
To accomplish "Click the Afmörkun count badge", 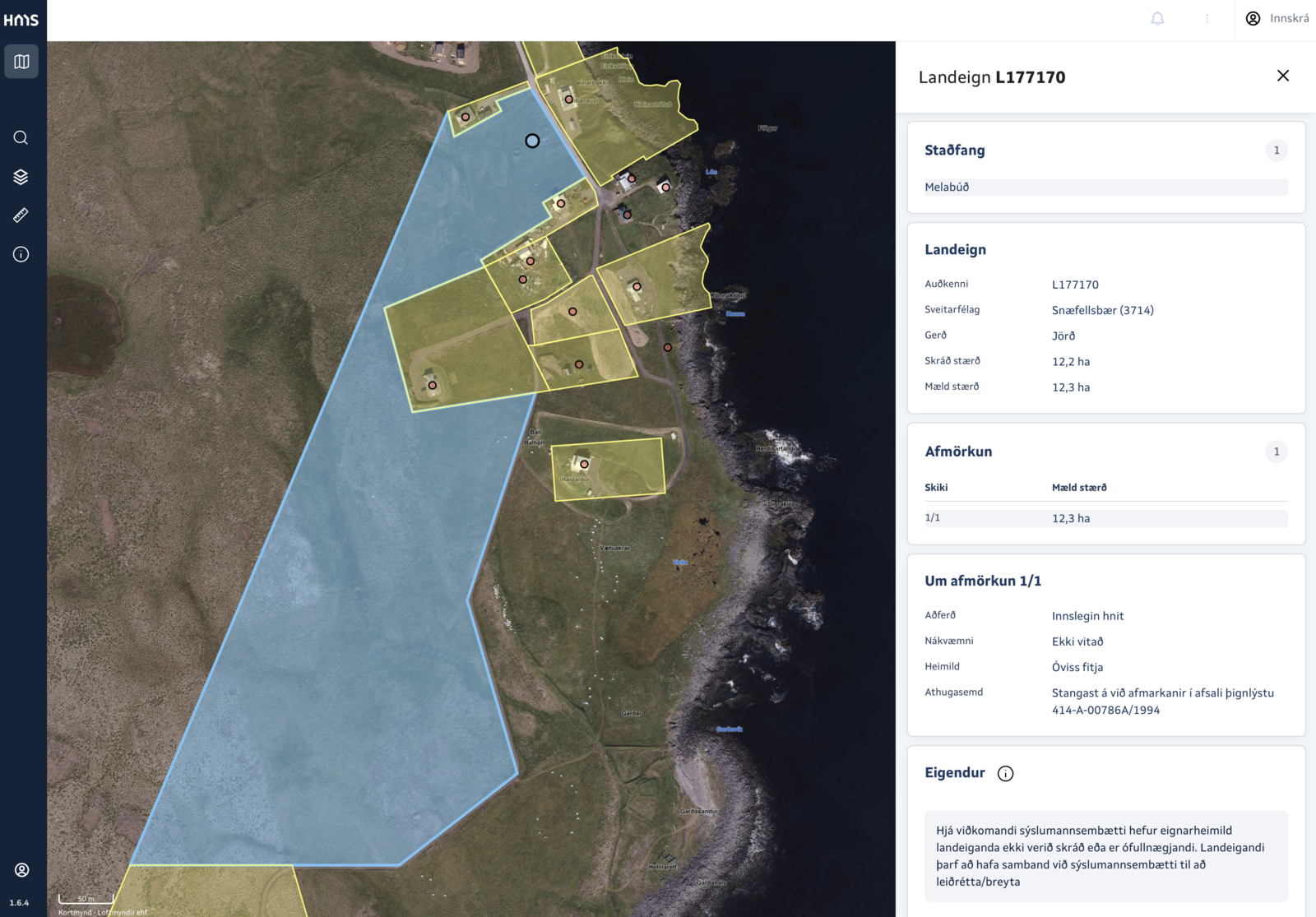I will (1276, 452).
